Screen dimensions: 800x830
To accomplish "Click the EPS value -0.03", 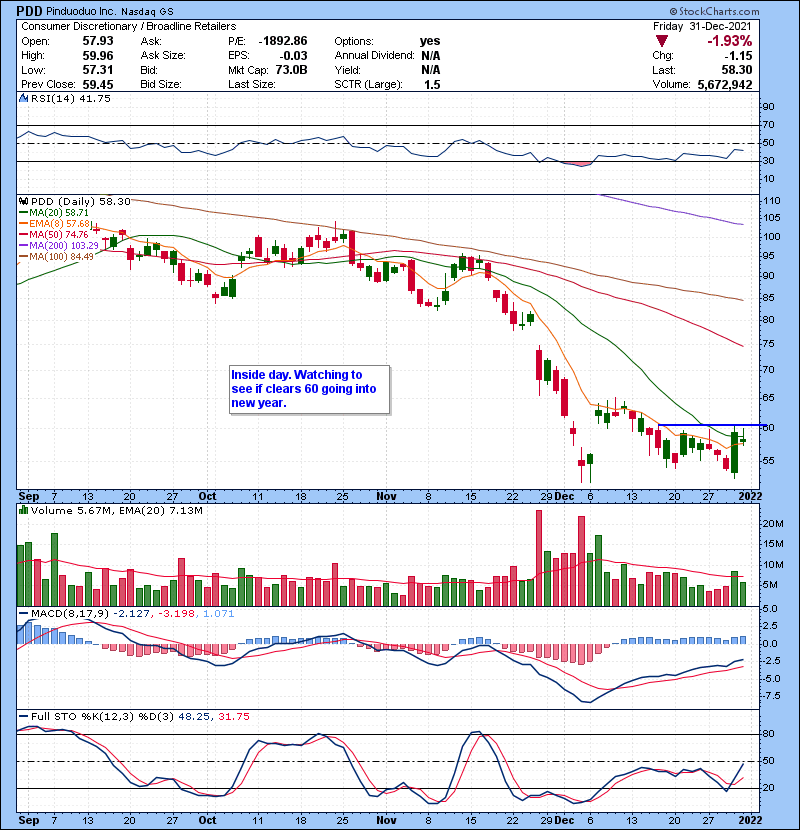I will click(x=292, y=56).
